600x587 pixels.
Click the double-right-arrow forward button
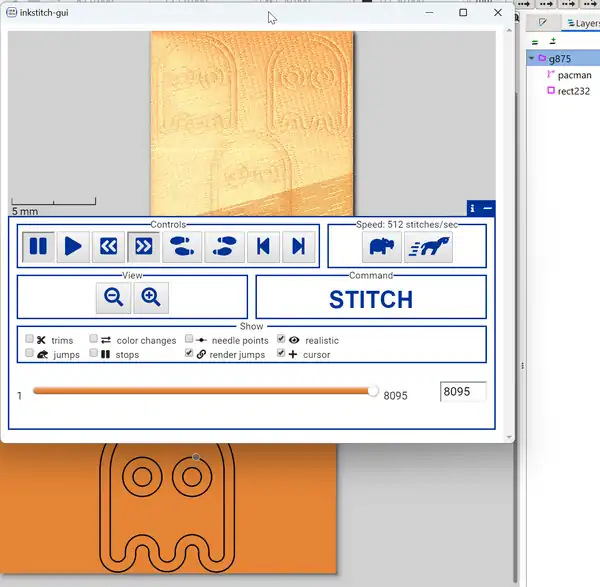pos(144,246)
